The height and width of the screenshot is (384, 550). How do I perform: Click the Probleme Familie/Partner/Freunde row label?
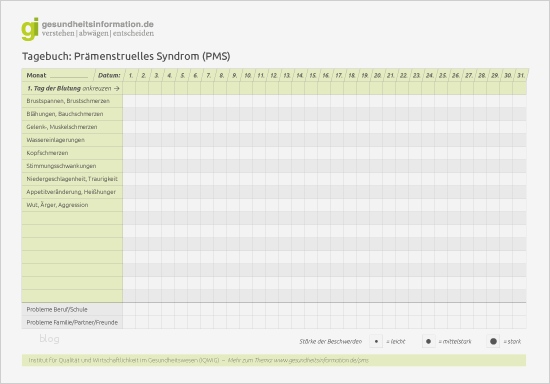coord(72,322)
